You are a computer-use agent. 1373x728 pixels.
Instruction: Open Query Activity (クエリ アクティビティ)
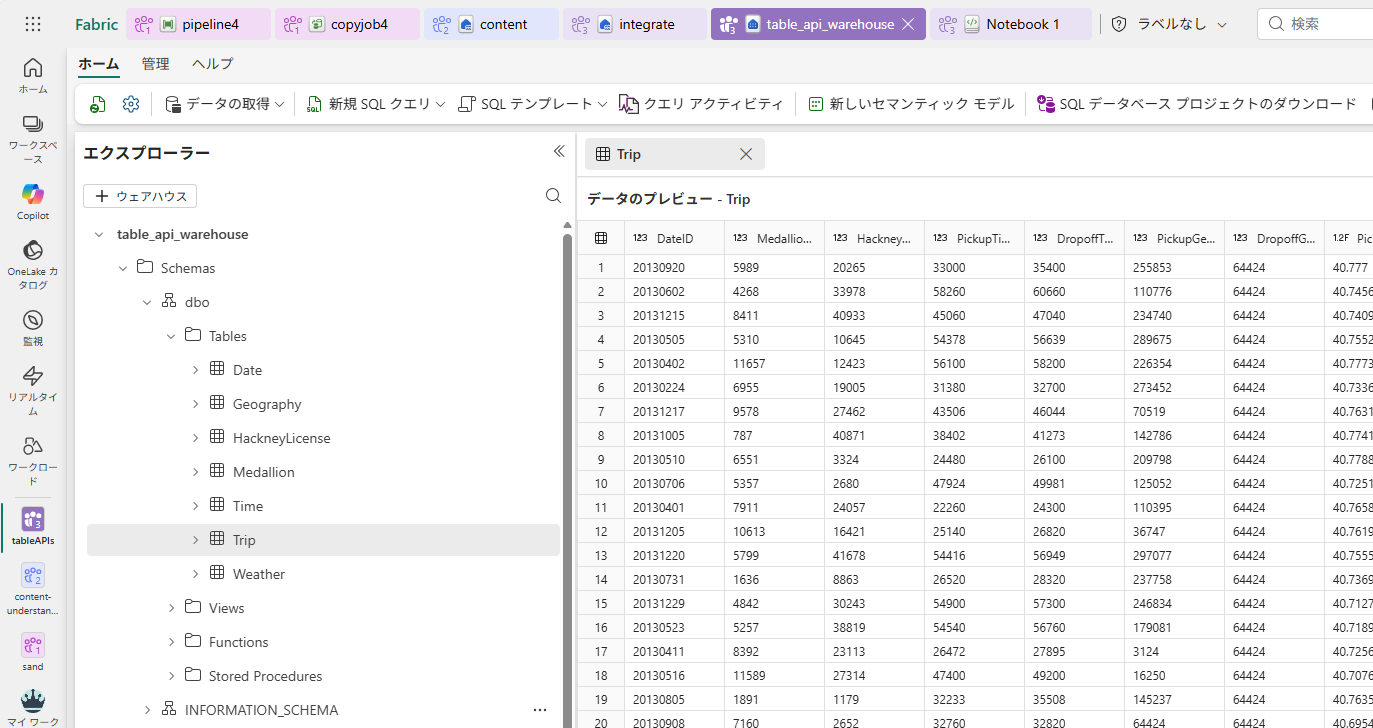[x=700, y=104]
